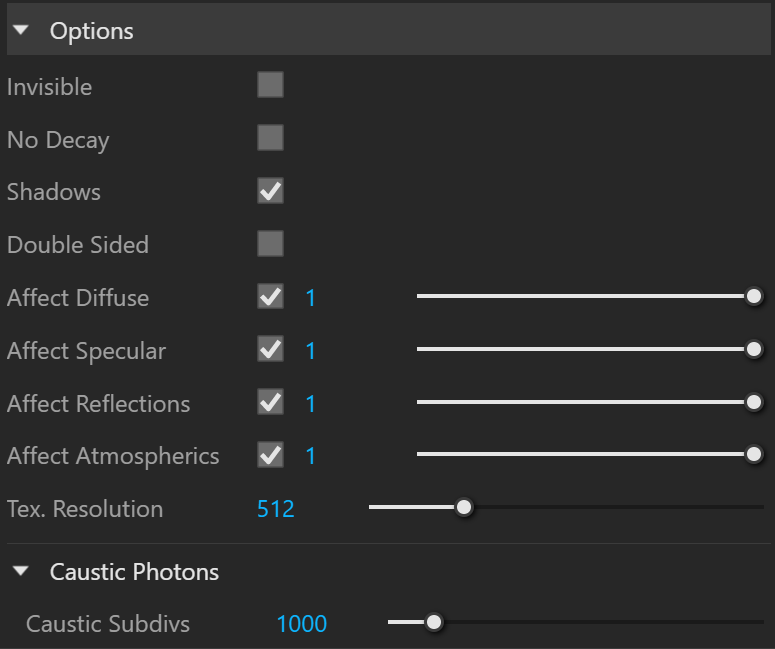
Task: Collapse the Options section triangle
Action: [x=21, y=30]
